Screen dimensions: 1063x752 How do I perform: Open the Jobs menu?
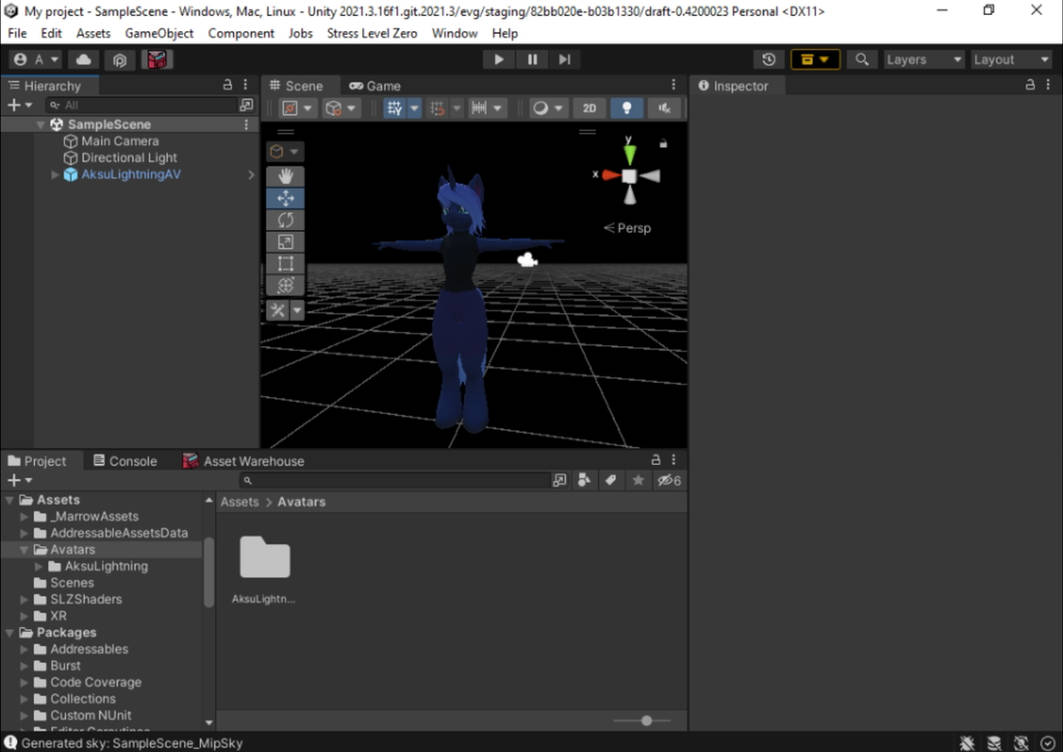(300, 33)
